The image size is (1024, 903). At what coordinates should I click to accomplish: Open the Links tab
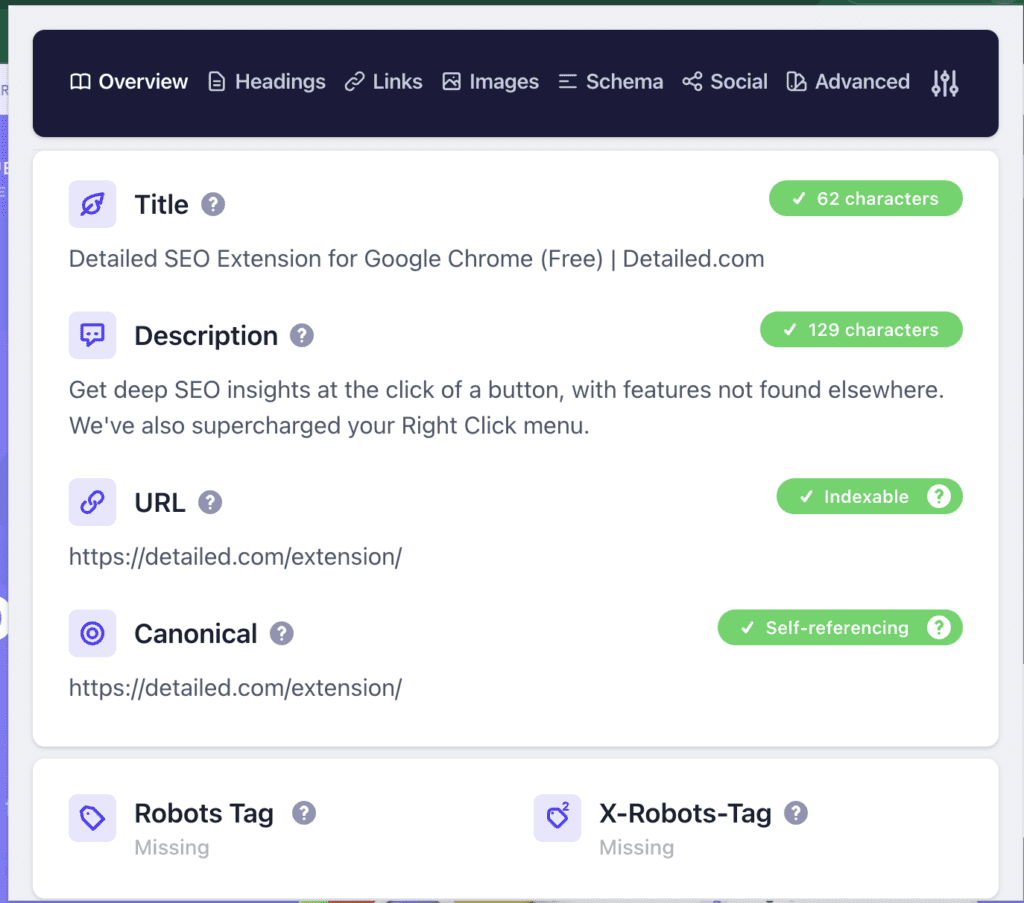(x=383, y=82)
